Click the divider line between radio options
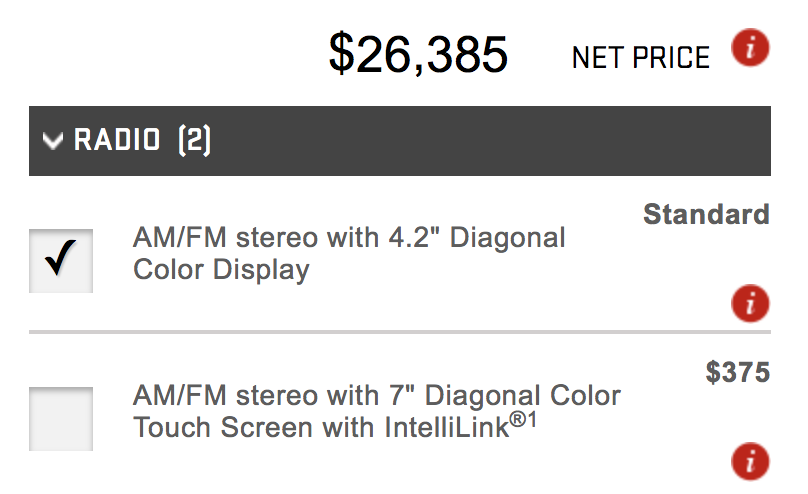808x494 pixels. pyautogui.click(x=400, y=331)
